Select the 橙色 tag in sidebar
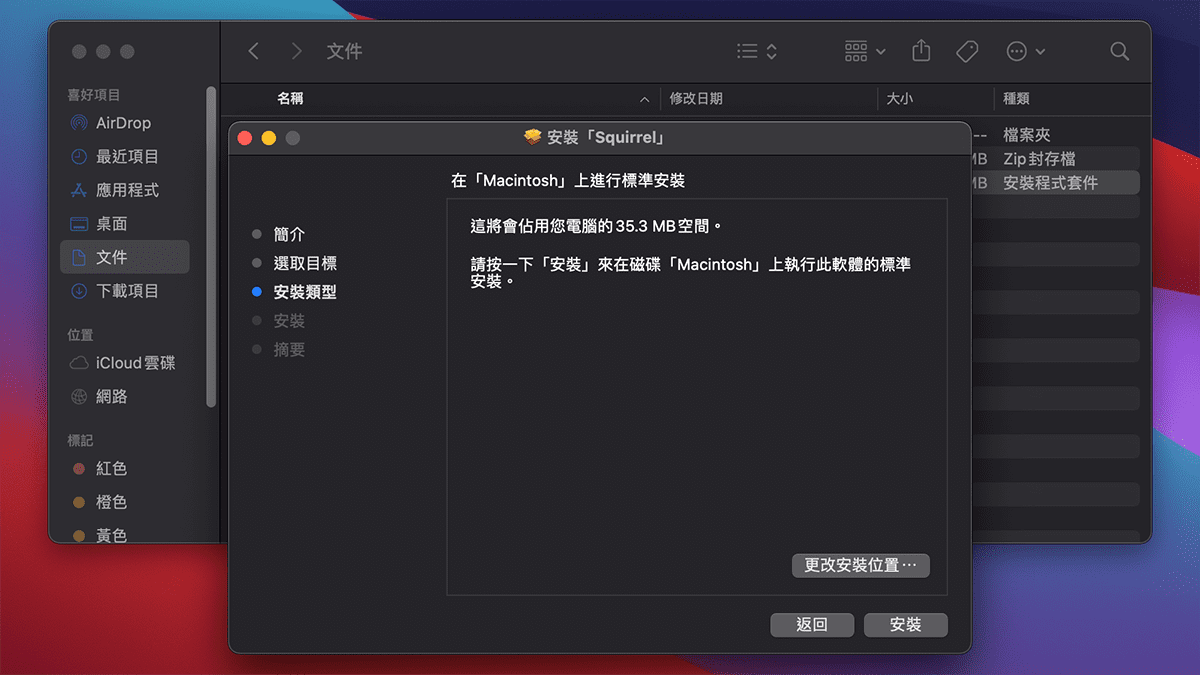 click(x=110, y=502)
